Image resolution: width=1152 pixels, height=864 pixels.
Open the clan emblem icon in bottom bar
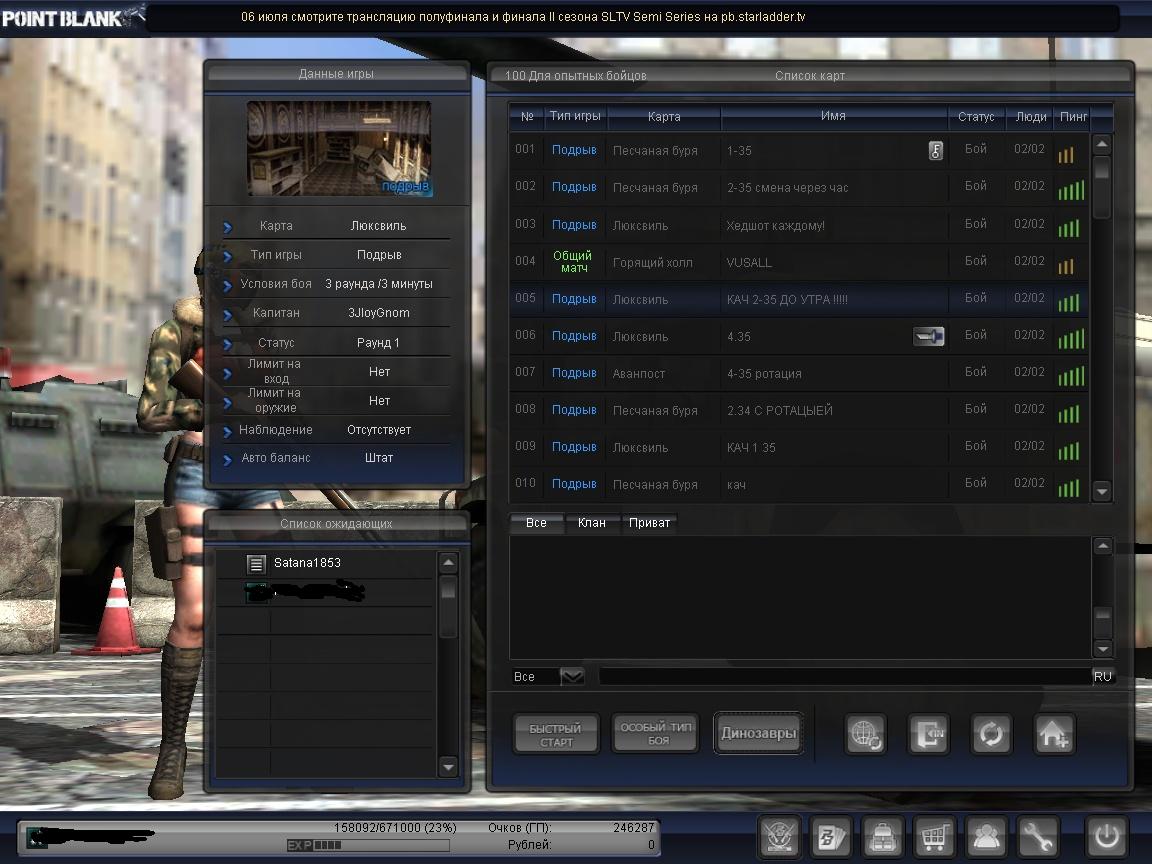(778, 835)
